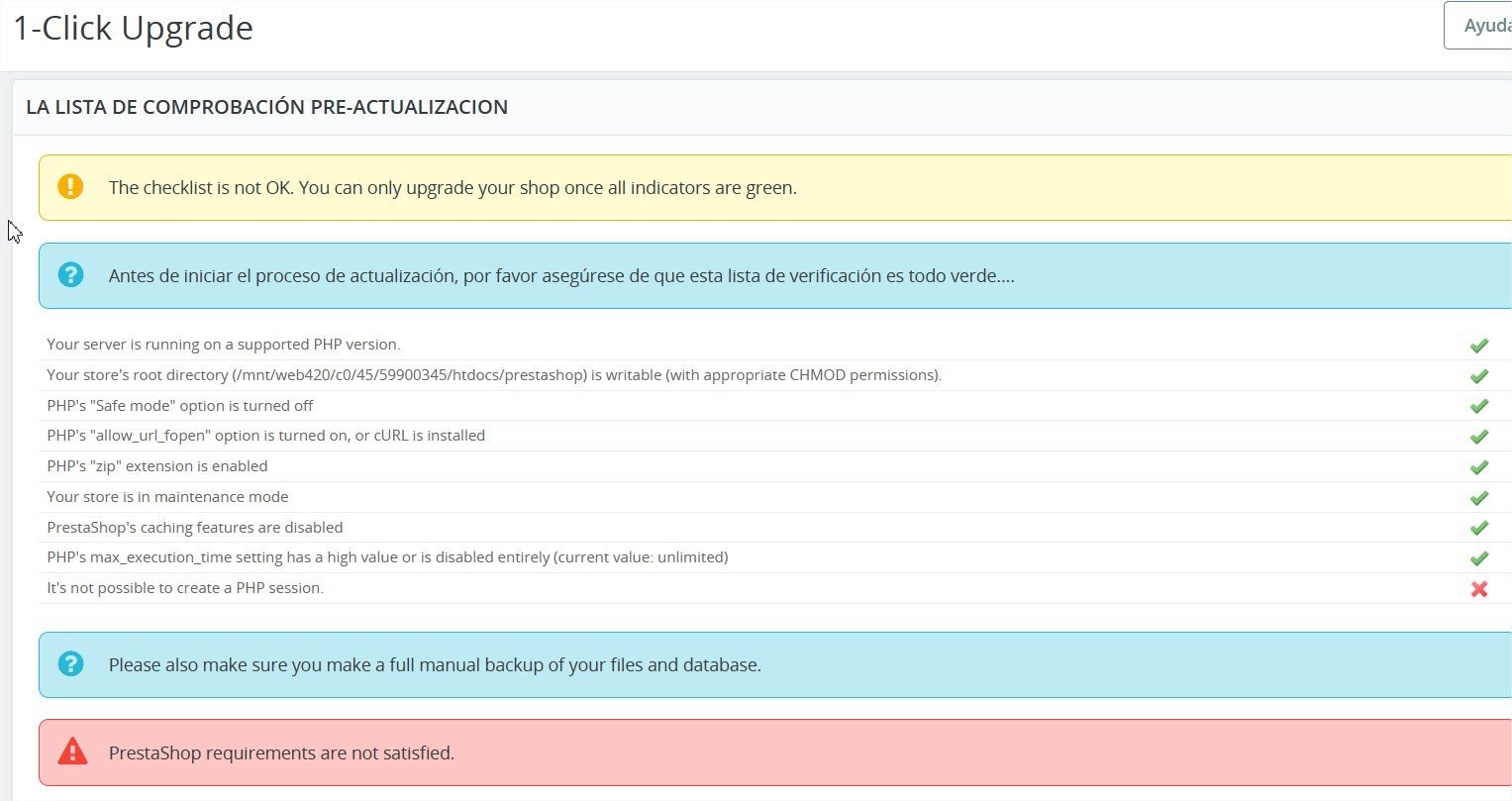Click the red warning triangle icon
Screen dimensions: 1512x801
point(72,752)
